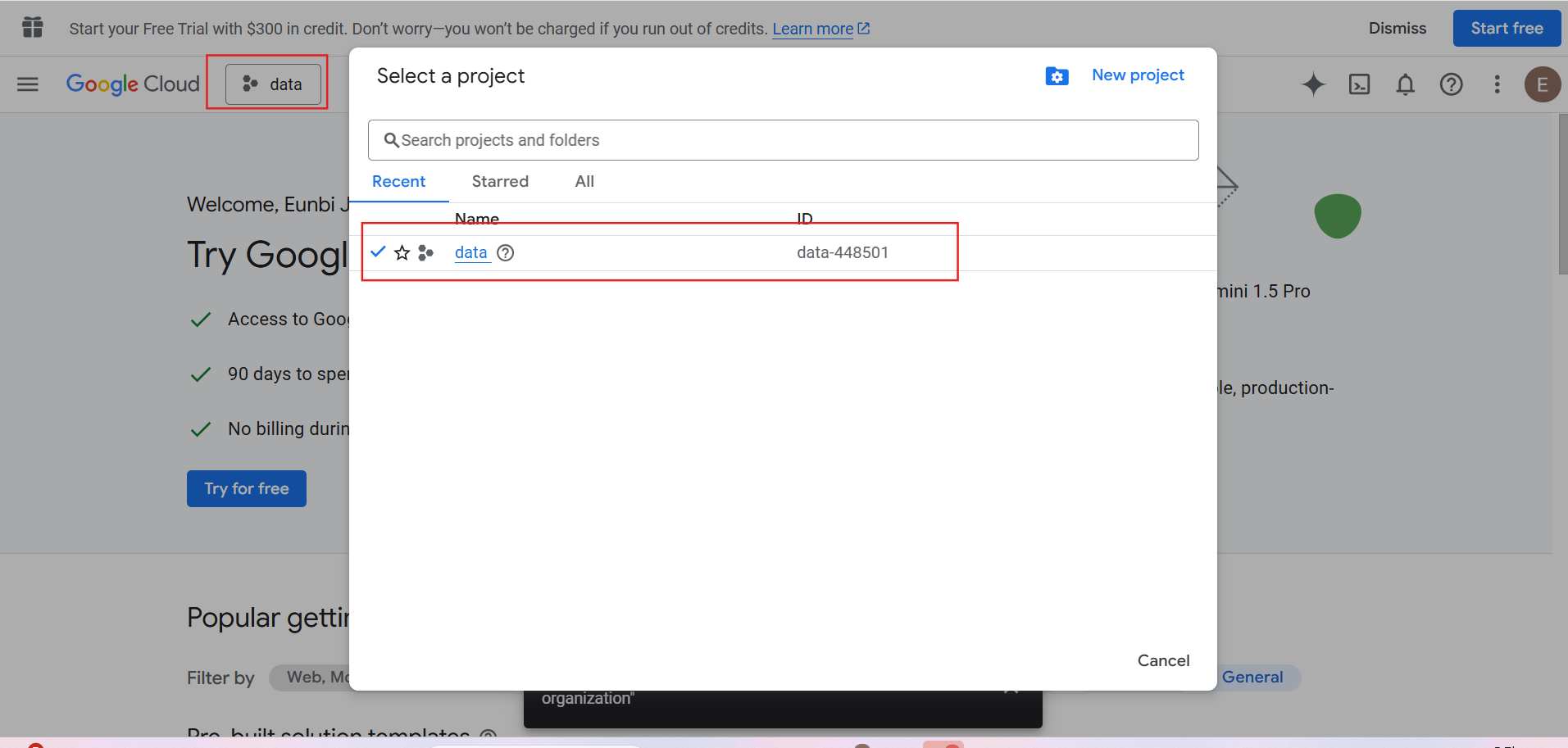
Task: Click the gift icon in the trial banner
Action: pos(33,28)
